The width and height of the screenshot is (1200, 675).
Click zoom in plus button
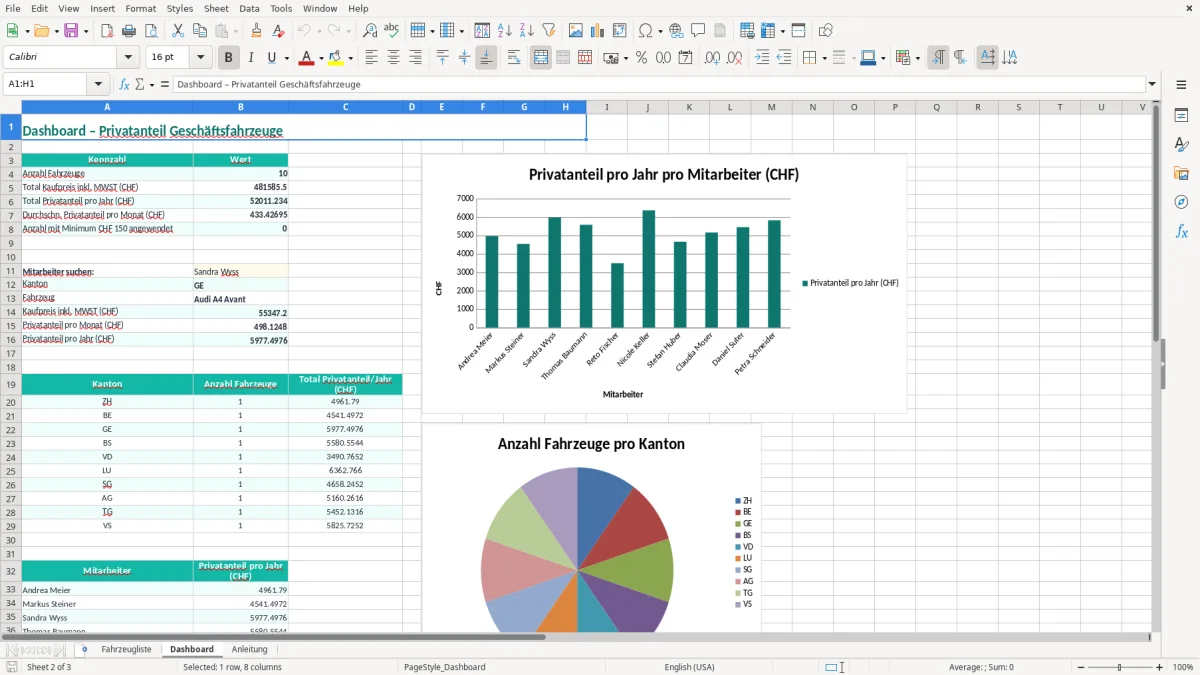click(x=1160, y=667)
